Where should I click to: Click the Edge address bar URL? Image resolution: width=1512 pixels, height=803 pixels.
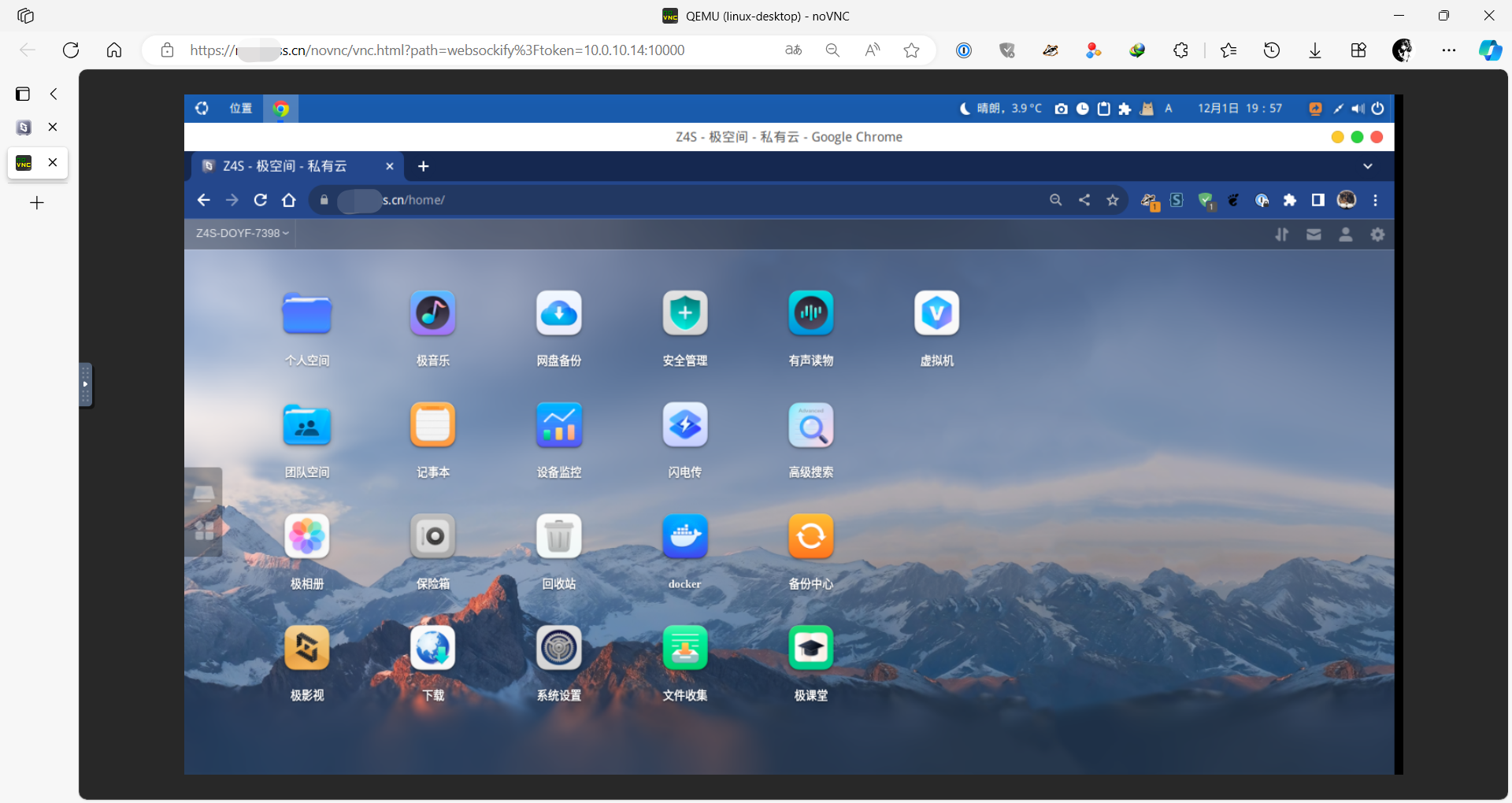(x=437, y=50)
